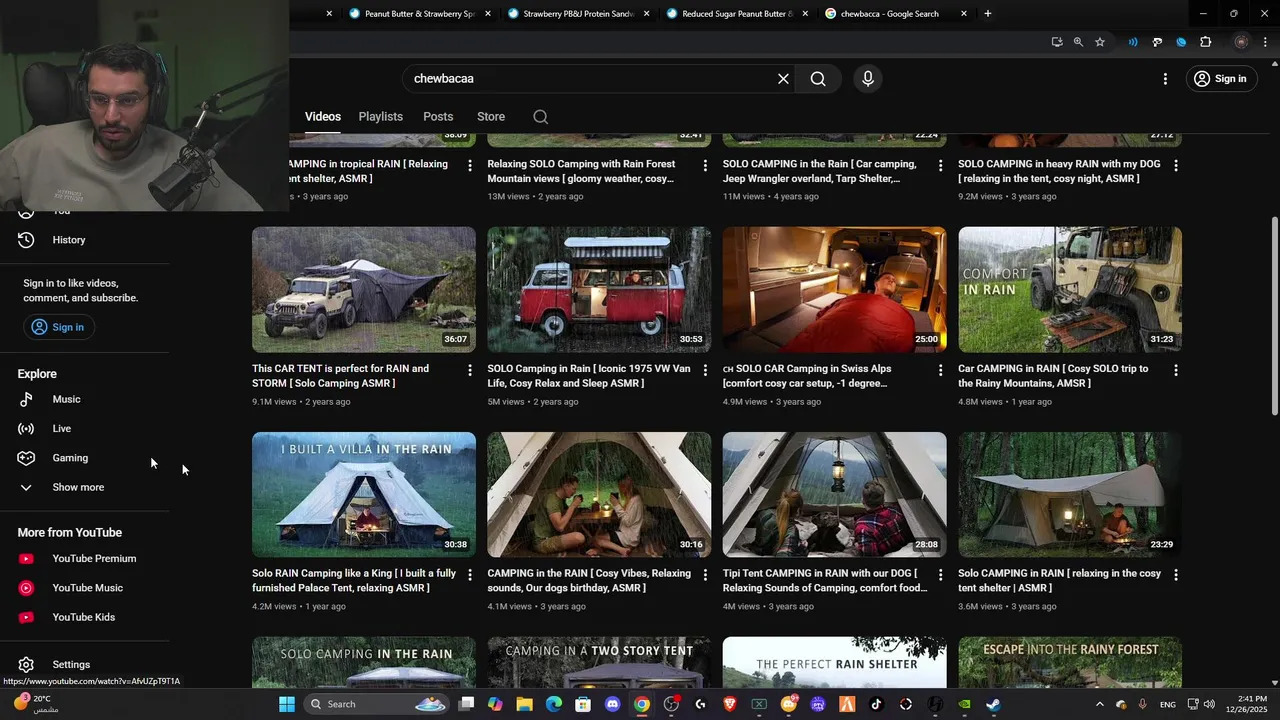Viewport: 1280px width, 720px height.
Task: Open Steam from the taskbar
Action: (993, 704)
